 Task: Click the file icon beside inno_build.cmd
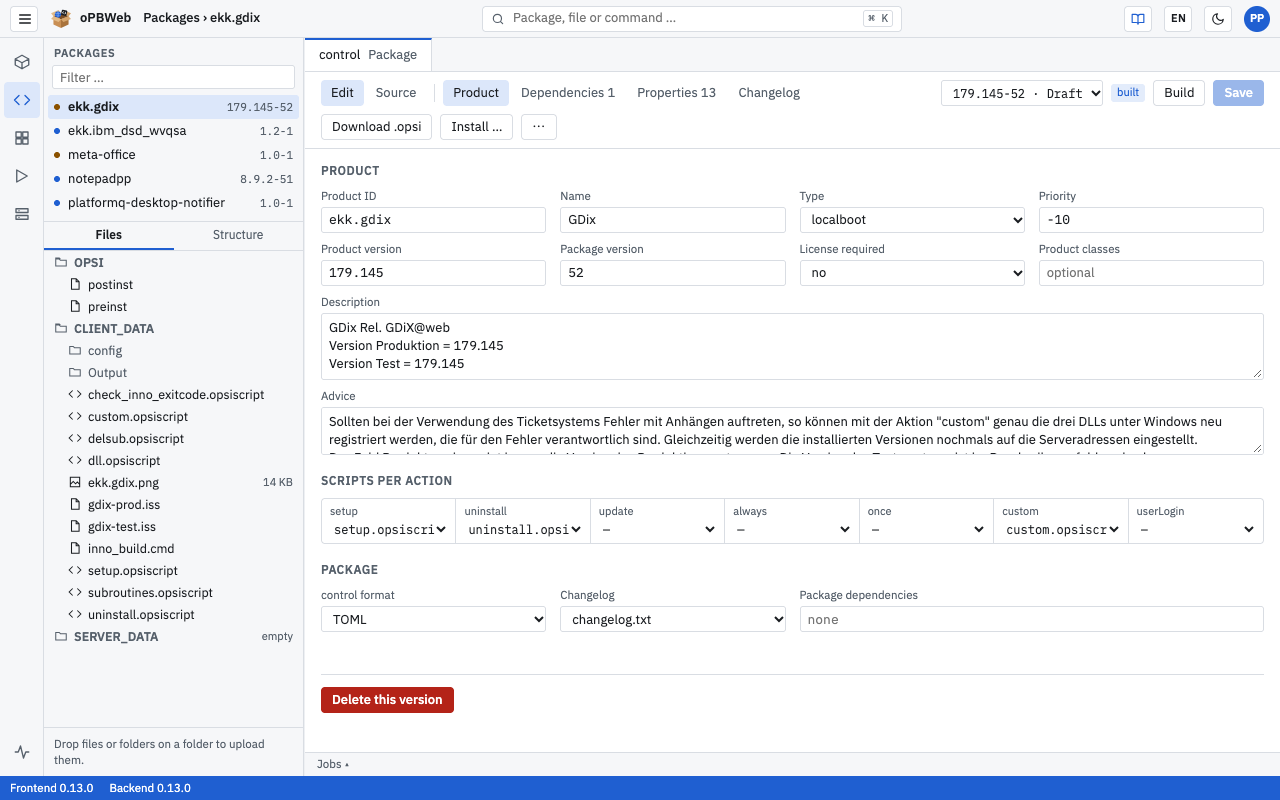pyautogui.click(x=75, y=549)
